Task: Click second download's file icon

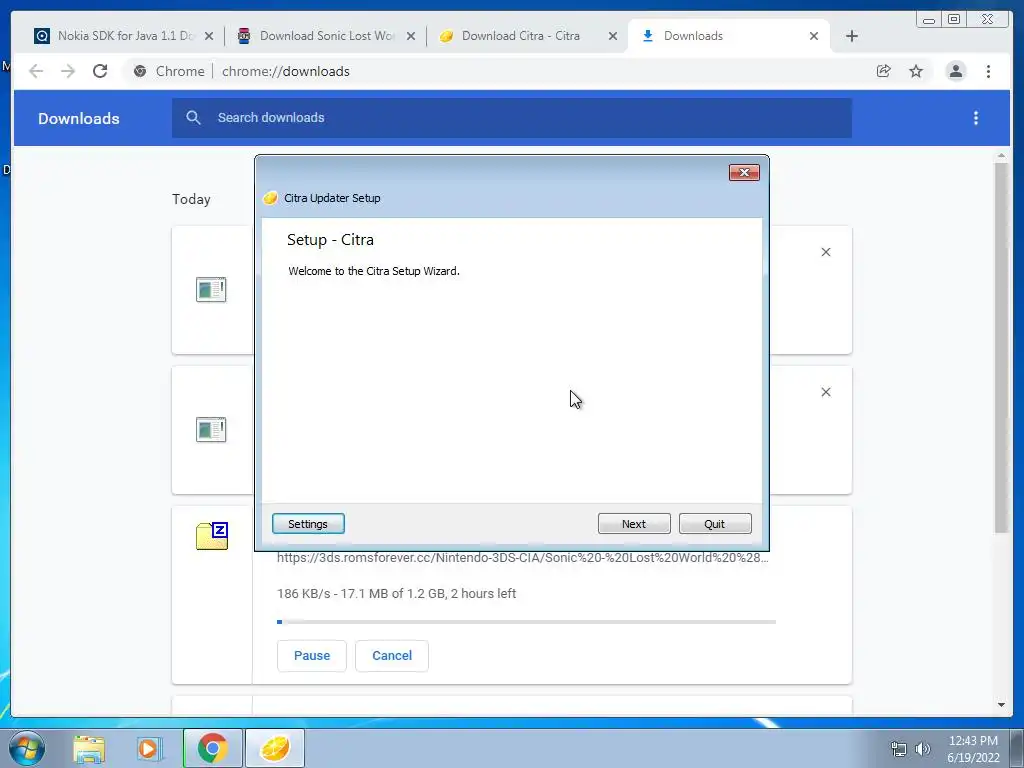Action: [211, 430]
